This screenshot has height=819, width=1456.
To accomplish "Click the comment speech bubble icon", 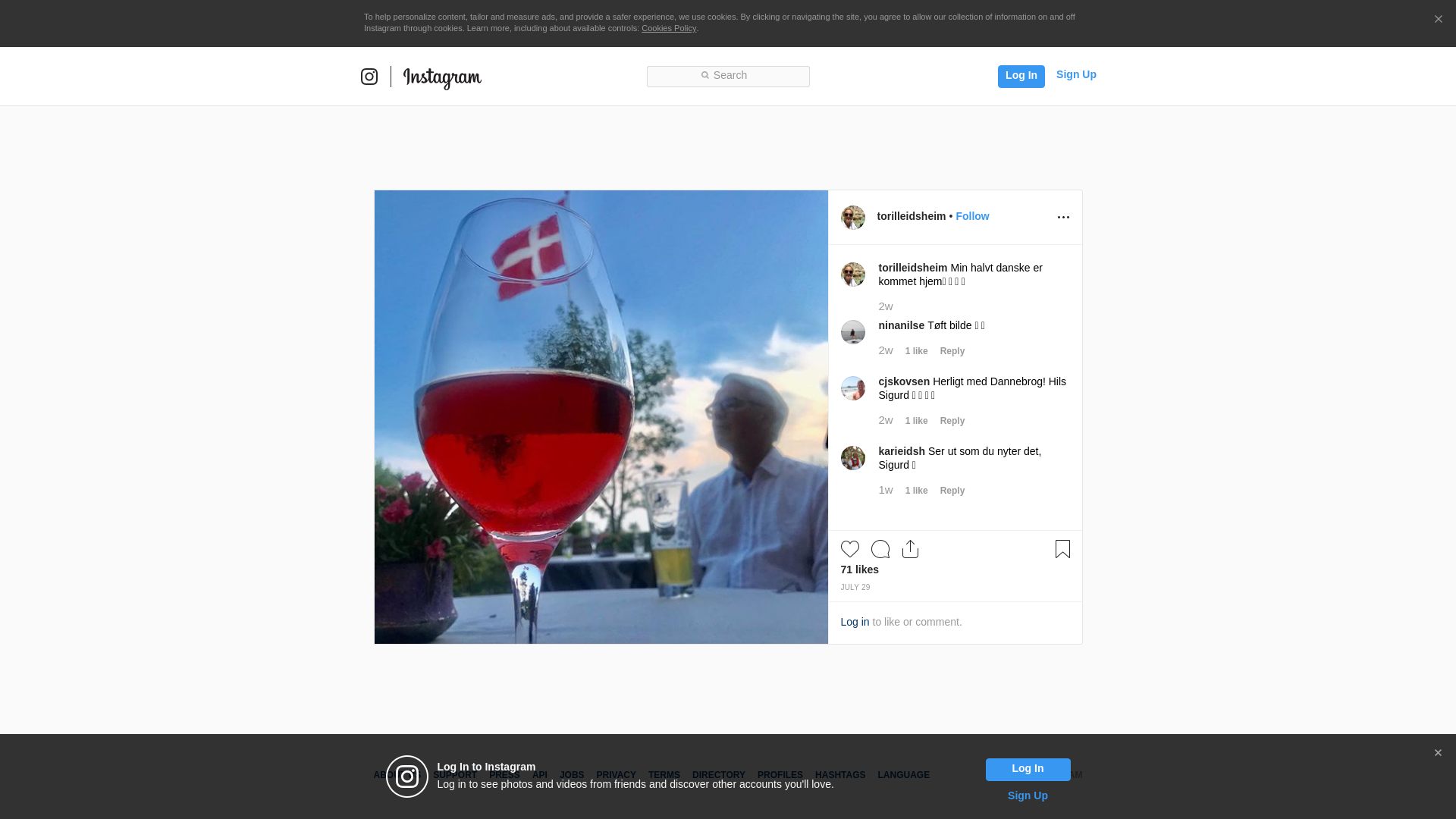I will point(880,549).
